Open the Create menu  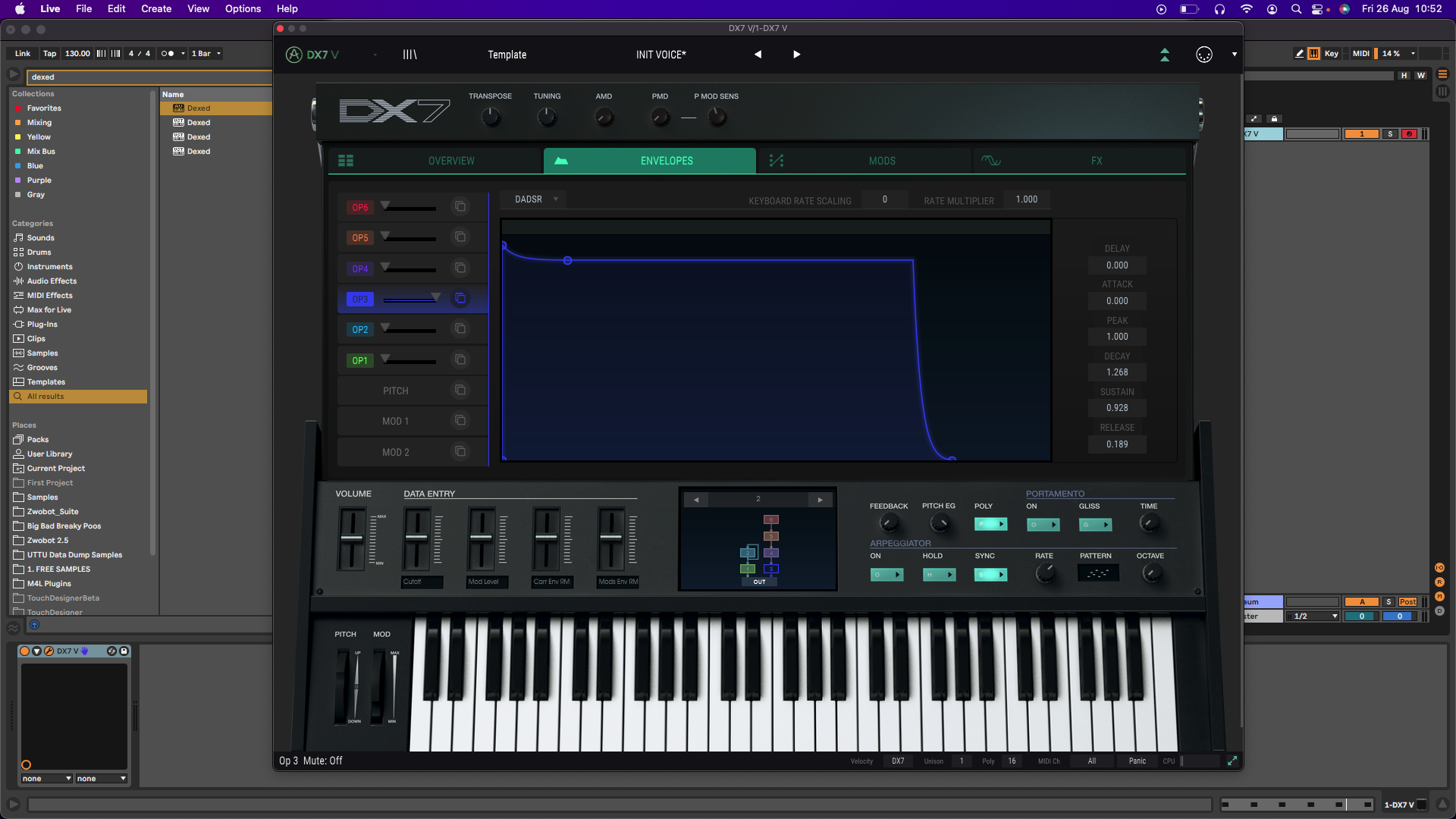pyautogui.click(x=155, y=8)
